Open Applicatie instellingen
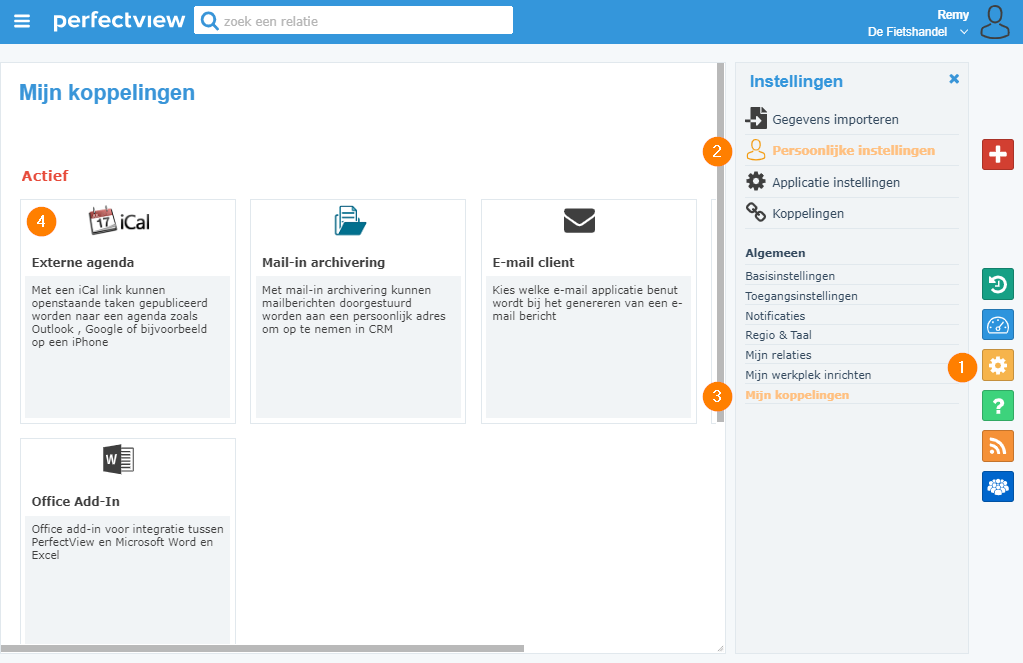 (836, 183)
